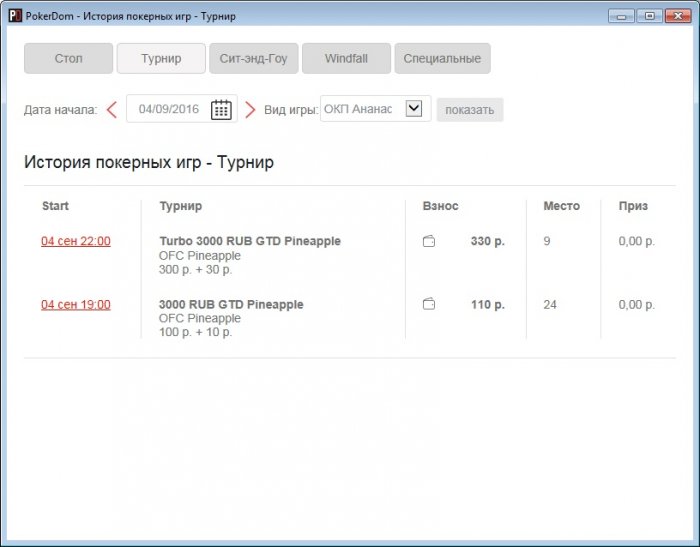Open the Сит-энд-Гоу tab
The width and height of the screenshot is (700, 547).
(253, 59)
